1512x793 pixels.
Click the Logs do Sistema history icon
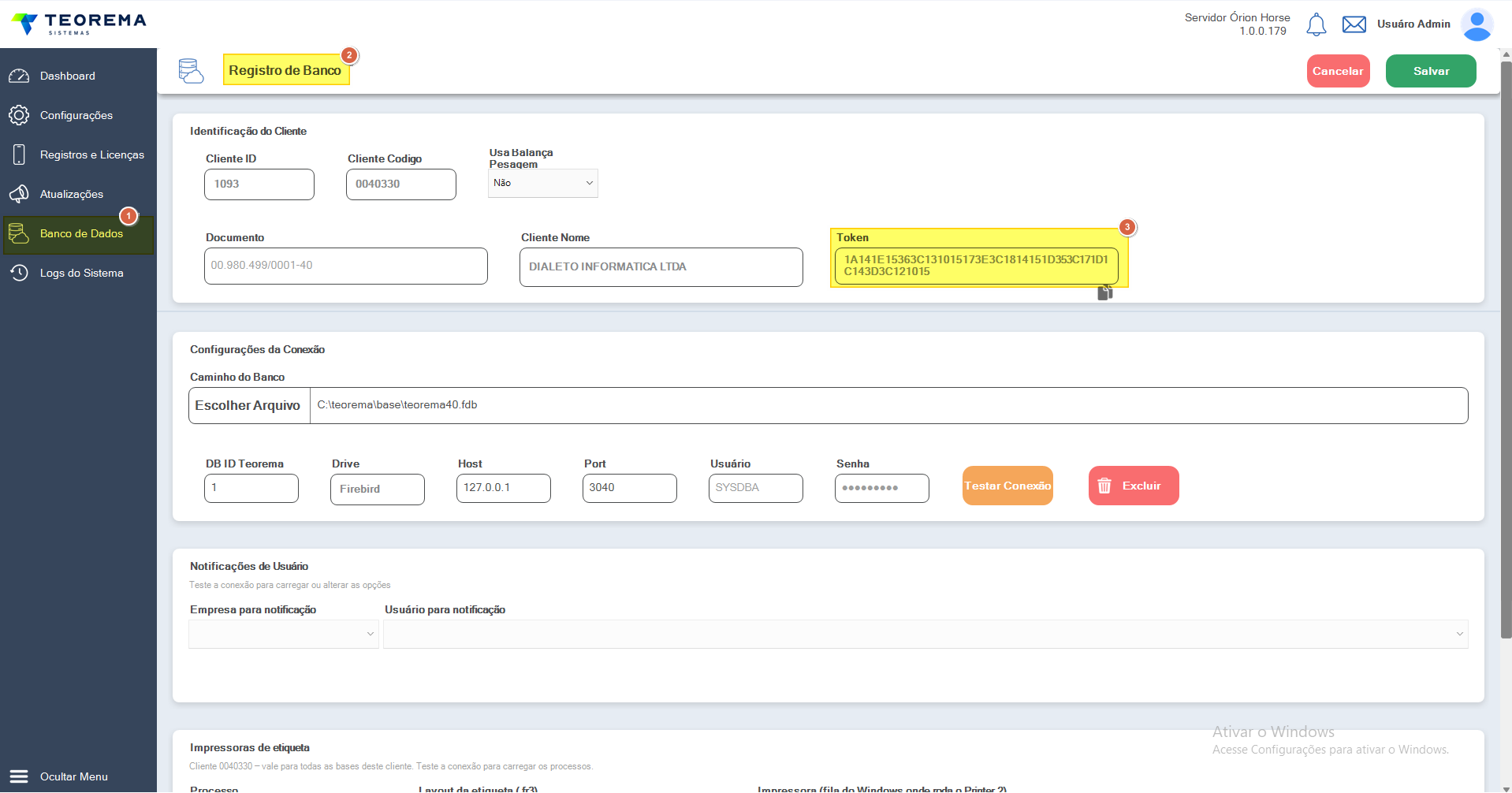point(19,273)
